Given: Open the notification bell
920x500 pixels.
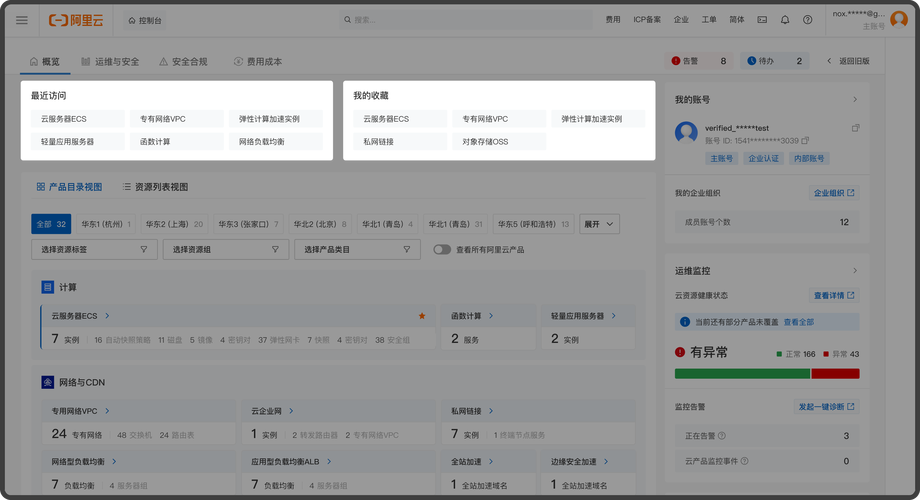Looking at the screenshot, I should coord(785,19).
